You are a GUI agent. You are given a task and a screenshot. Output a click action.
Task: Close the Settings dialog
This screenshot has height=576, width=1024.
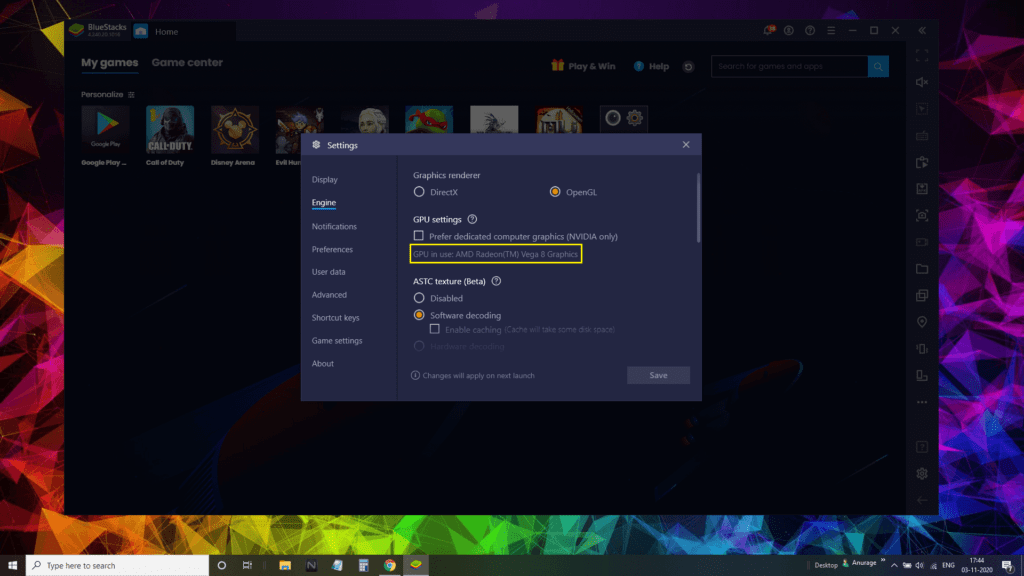click(686, 145)
